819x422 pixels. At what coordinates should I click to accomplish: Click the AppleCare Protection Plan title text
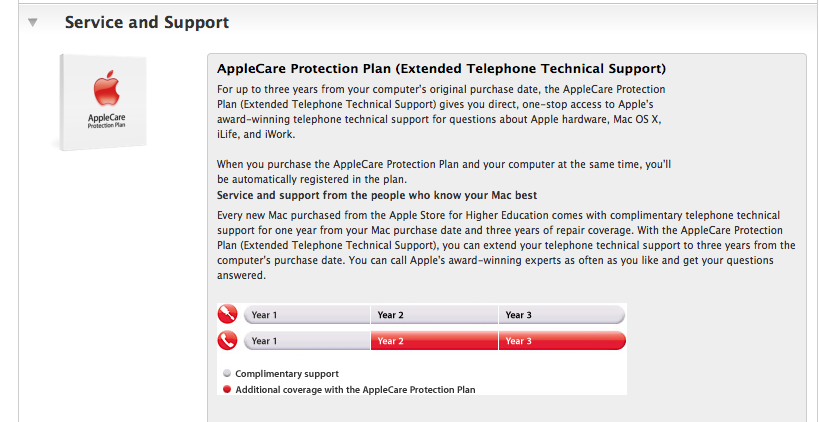pos(441,68)
